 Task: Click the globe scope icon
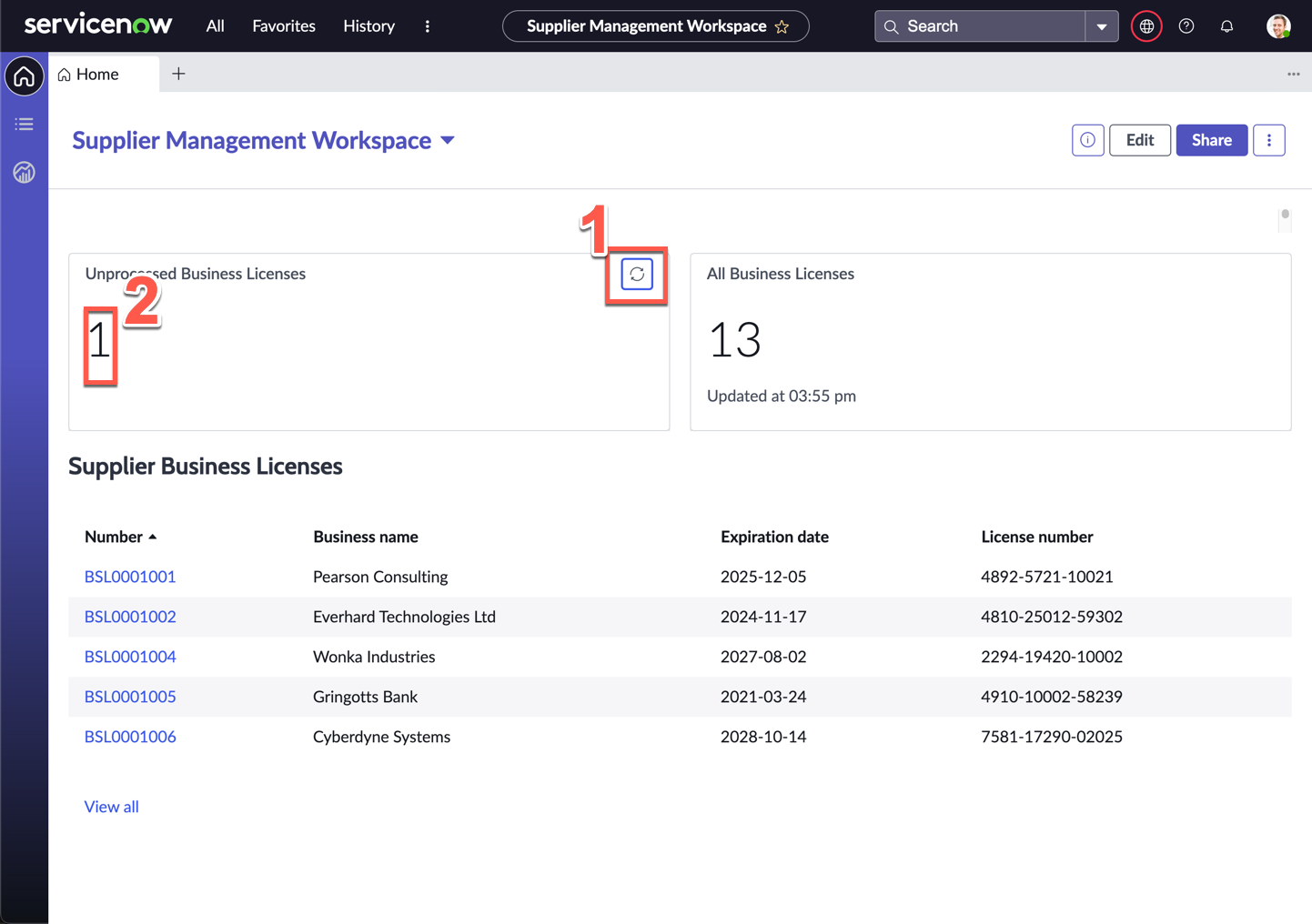click(1146, 26)
